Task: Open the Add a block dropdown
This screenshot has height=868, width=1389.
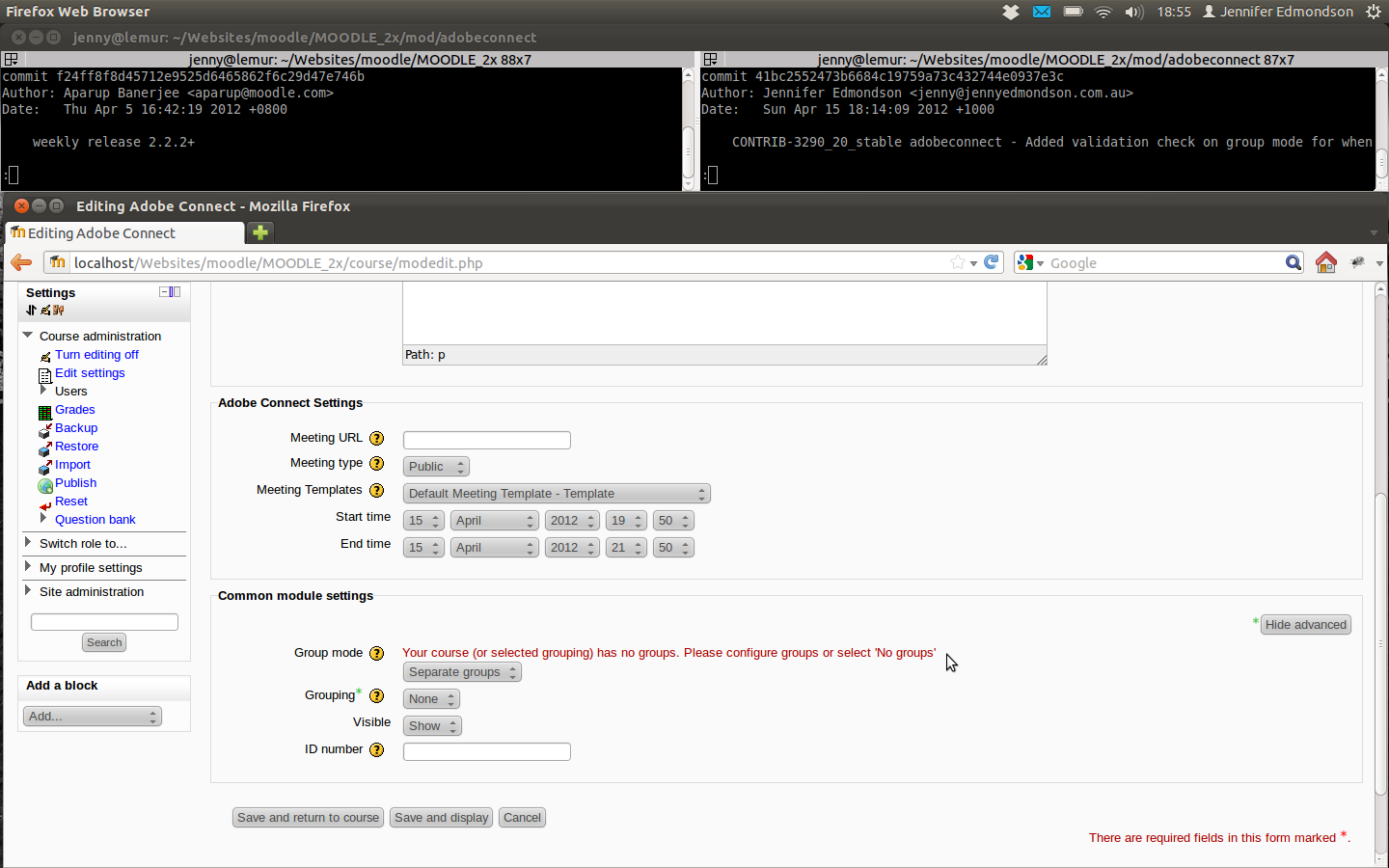Action: [93, 717]
